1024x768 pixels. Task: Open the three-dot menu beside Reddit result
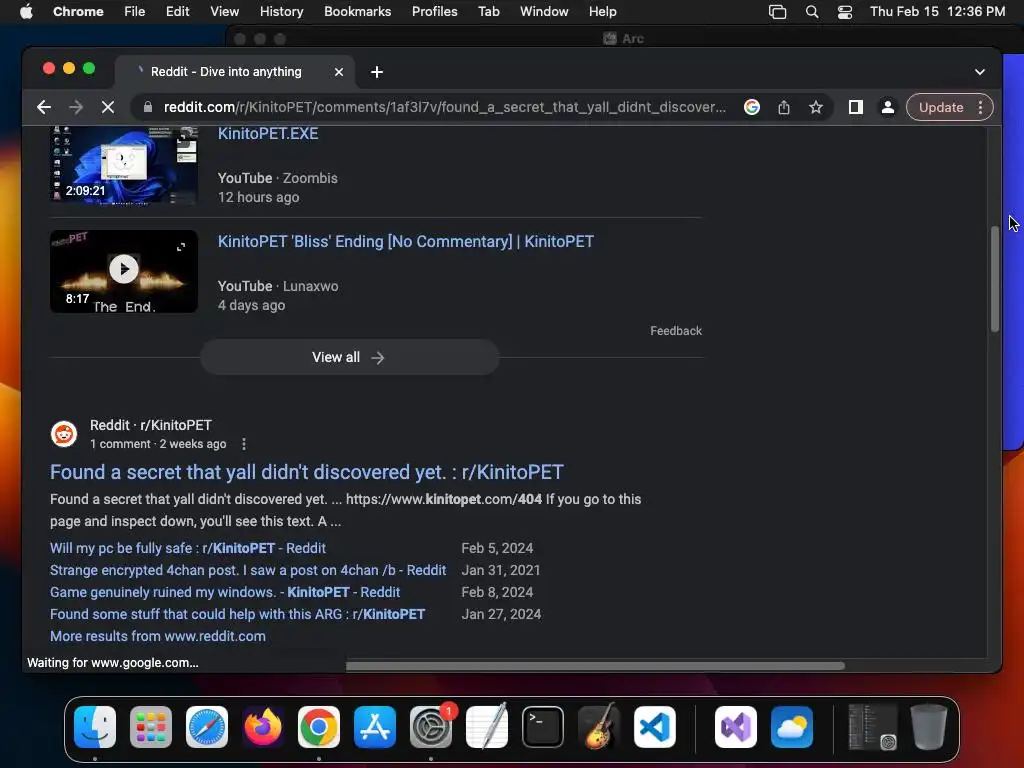click(x=244, y=444)
